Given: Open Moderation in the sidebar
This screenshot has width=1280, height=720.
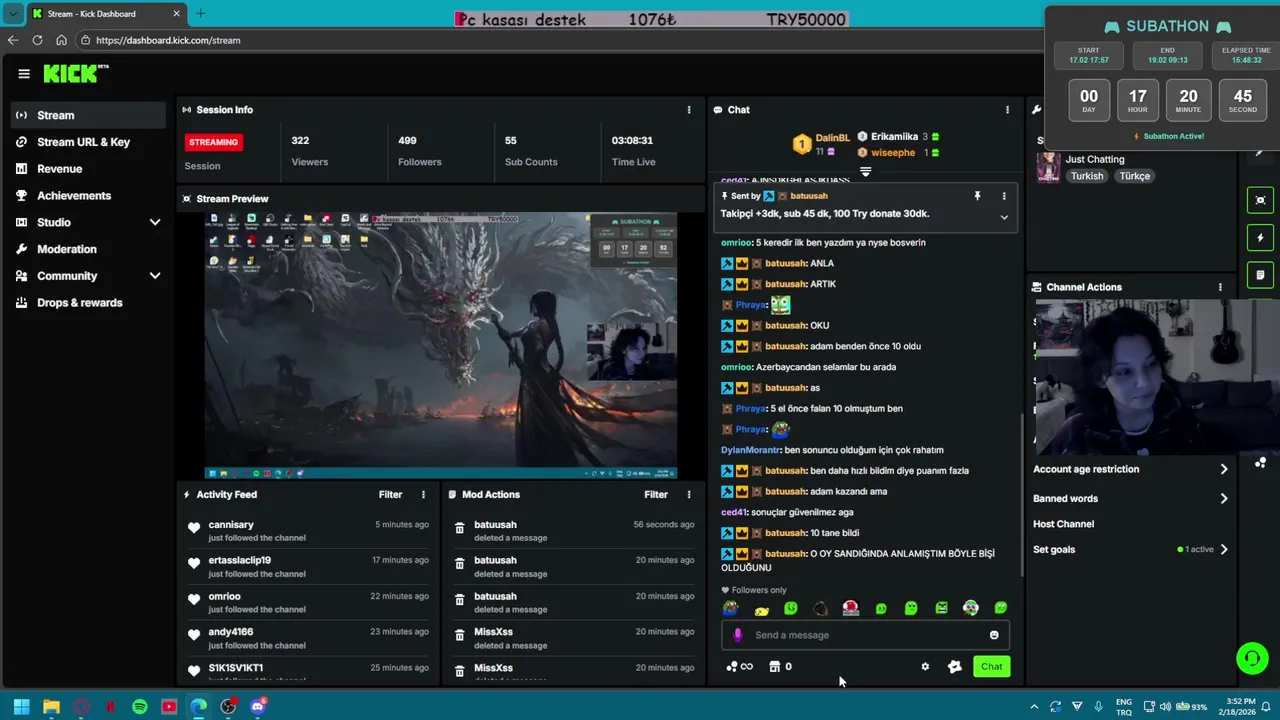Looking at the screenshot, I should pos(88,249).
